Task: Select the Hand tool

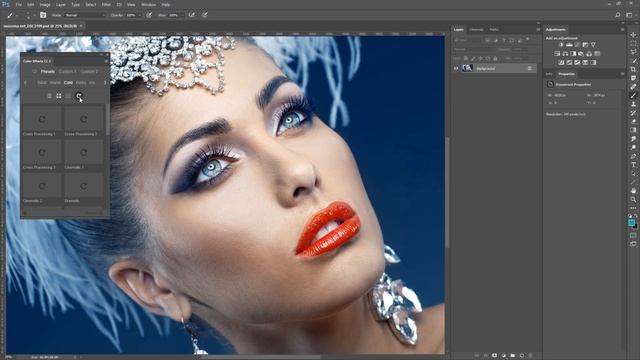Action: click(x=633, y=191)
